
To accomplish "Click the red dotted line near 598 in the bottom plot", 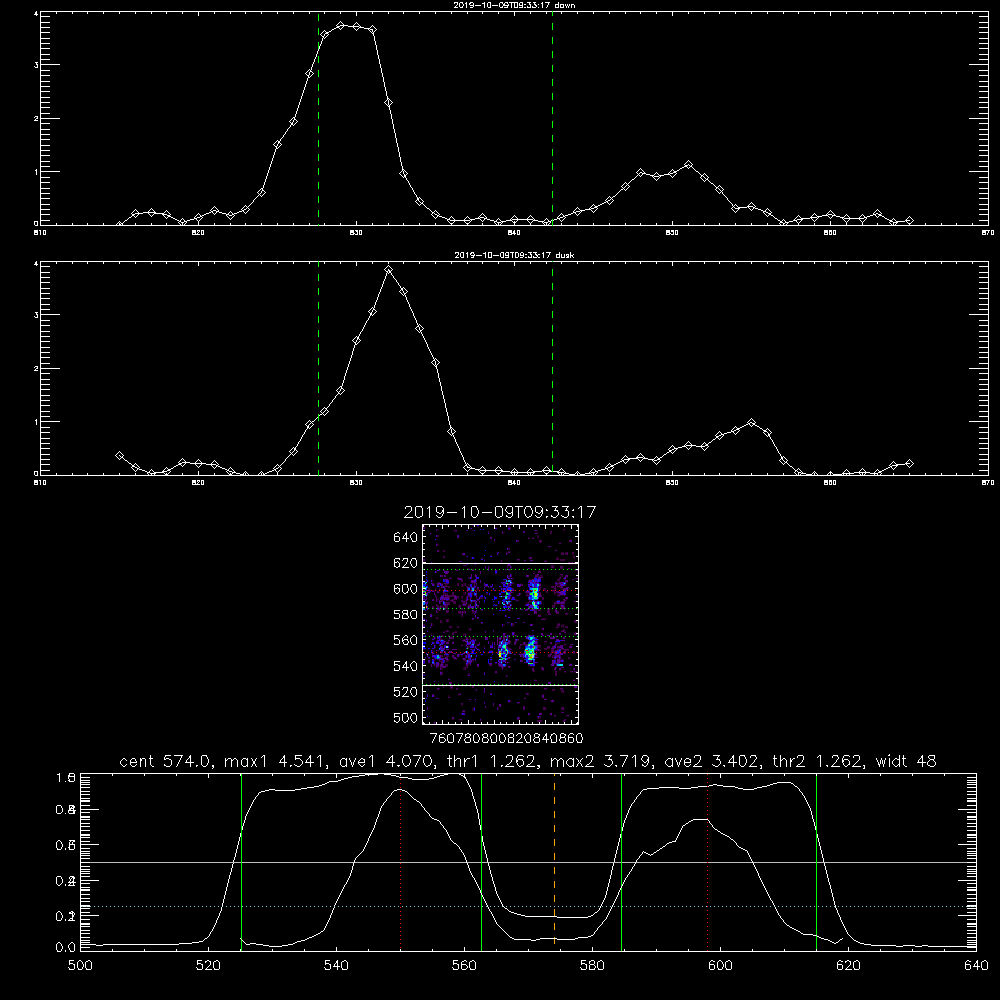I will pyautogui.click(x=707, y=861).
